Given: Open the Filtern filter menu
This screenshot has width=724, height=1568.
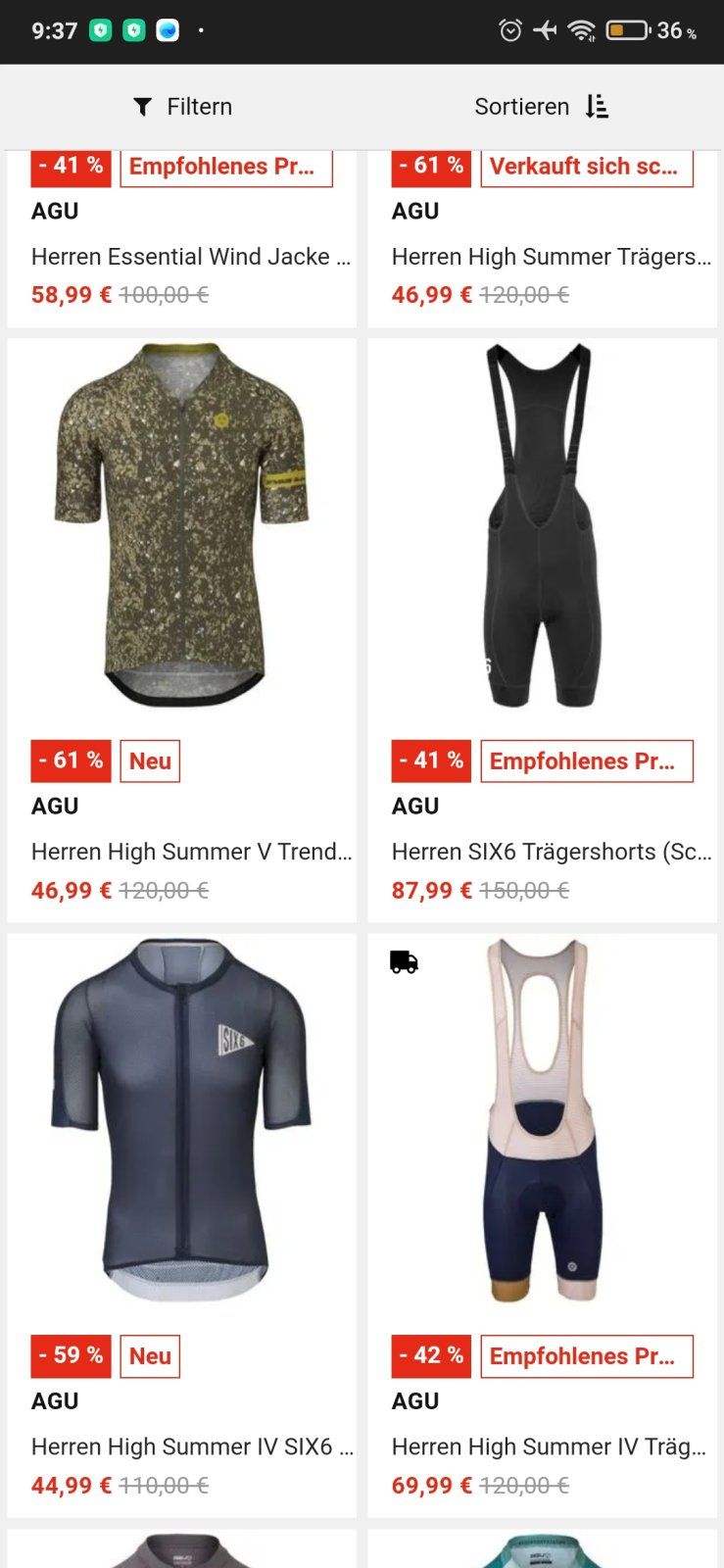Looking at the screenshot, I should [x=182, y=107].
